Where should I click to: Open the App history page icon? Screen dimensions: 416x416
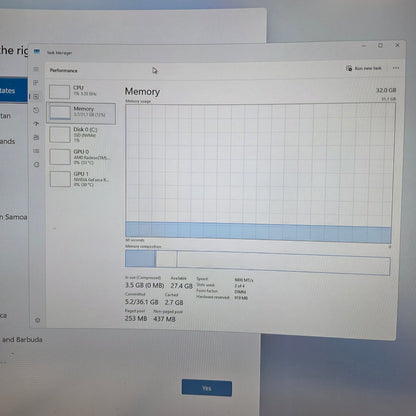36,110
